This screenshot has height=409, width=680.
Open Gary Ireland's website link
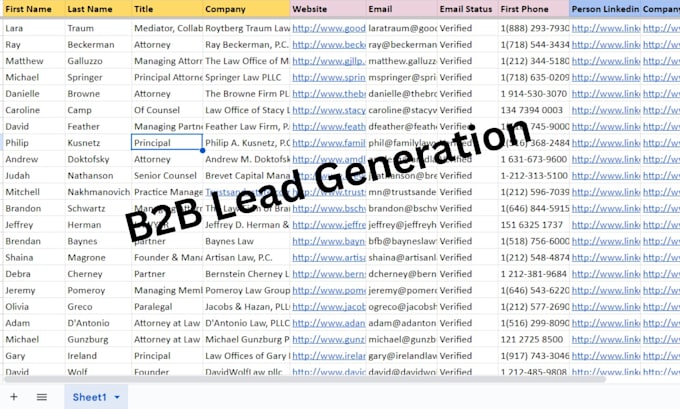coord(329,356)
